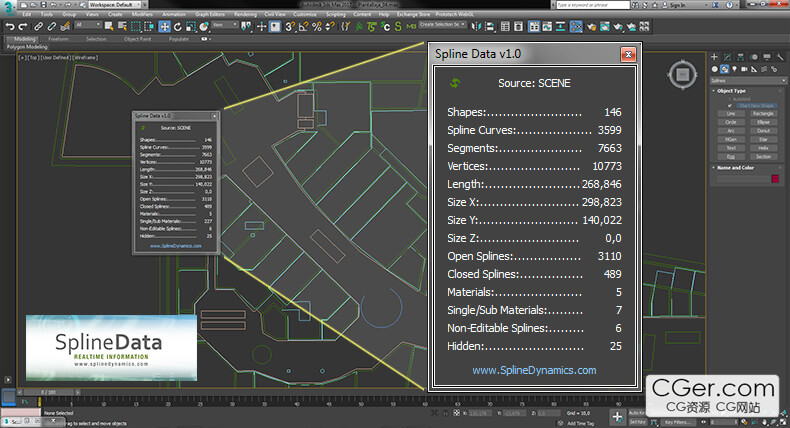Open Scene Explorer from toolbar
This screenshot has height=428, width=790.
[x=505, y=26]
